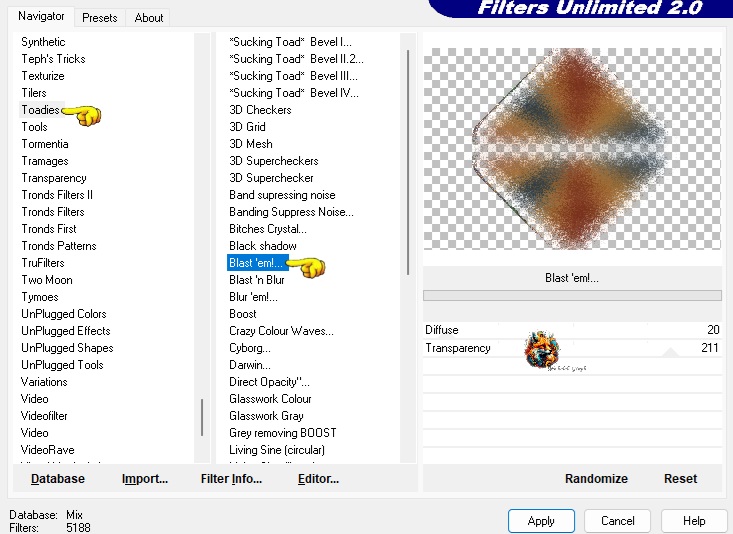The height and width of the screenshot is (534, 733).
Task: Select the Blast 'n Blur filter
Action: point(257,280)
